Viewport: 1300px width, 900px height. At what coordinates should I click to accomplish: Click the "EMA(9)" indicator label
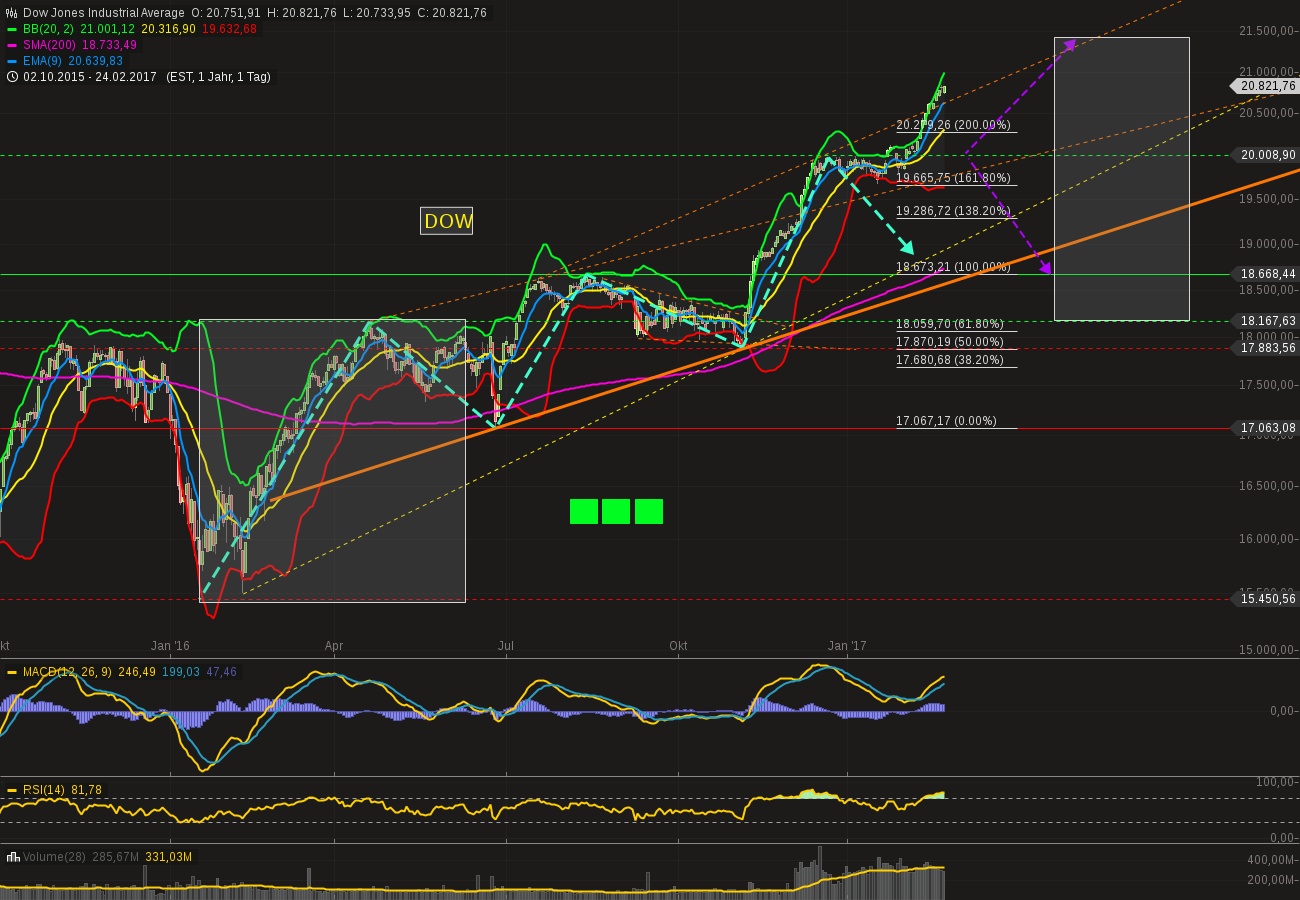click(44, 61)
